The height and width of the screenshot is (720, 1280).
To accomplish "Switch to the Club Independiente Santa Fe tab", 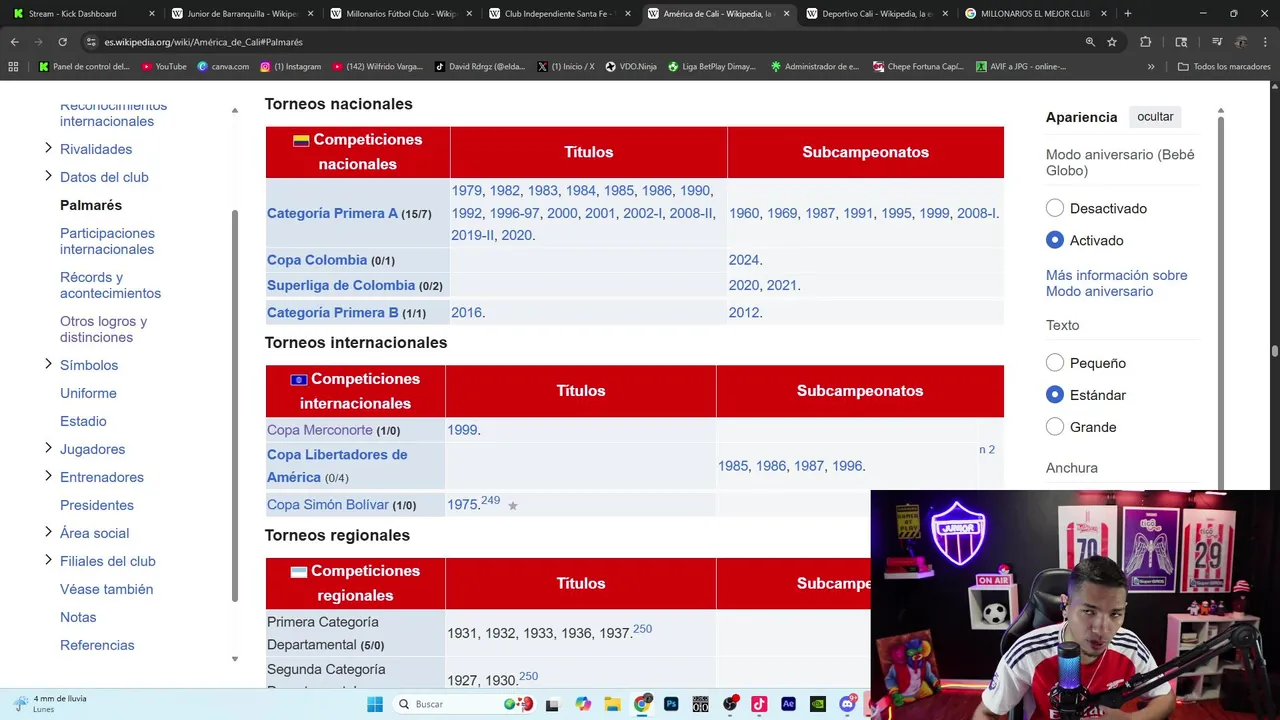I will pyautogui.click(x=558, y=13).
